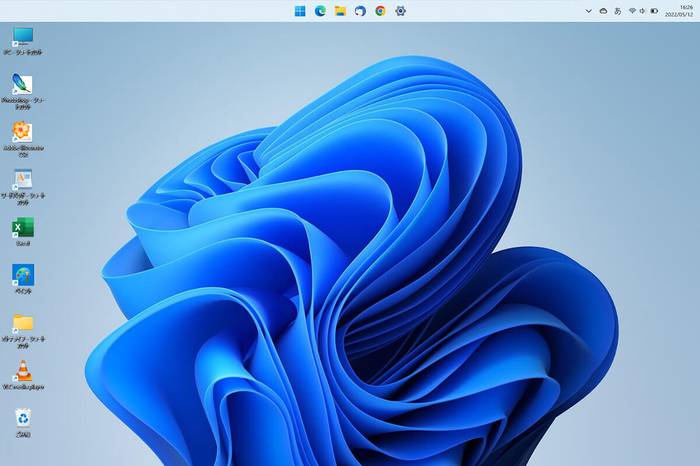Image resolution: width=700 pixels, height=466 pixels.
Task: Select the Excel desktop shortcut
Action: (23, 231)
